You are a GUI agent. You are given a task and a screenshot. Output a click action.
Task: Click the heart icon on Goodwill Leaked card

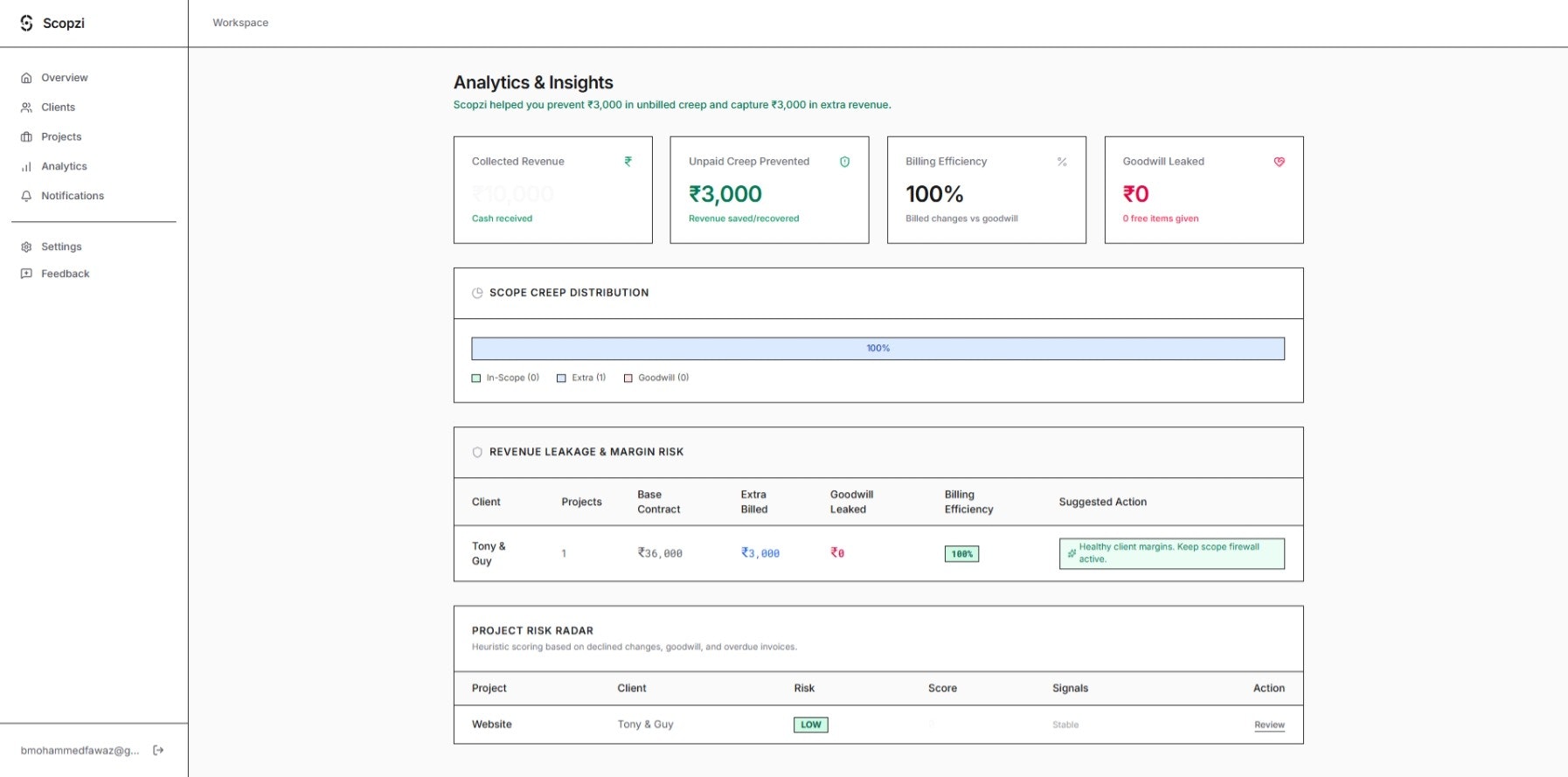(1279, 162)
